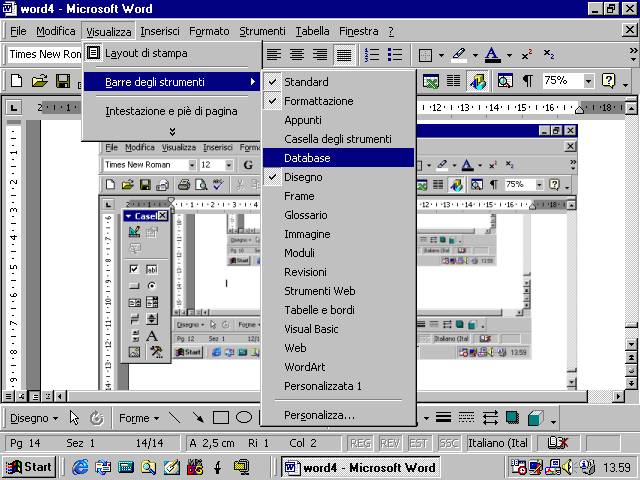The height and width of the screenshot is (480, 640).
Task: Enable Casella degli strumenti toolbar
Action: pos(338,139)
